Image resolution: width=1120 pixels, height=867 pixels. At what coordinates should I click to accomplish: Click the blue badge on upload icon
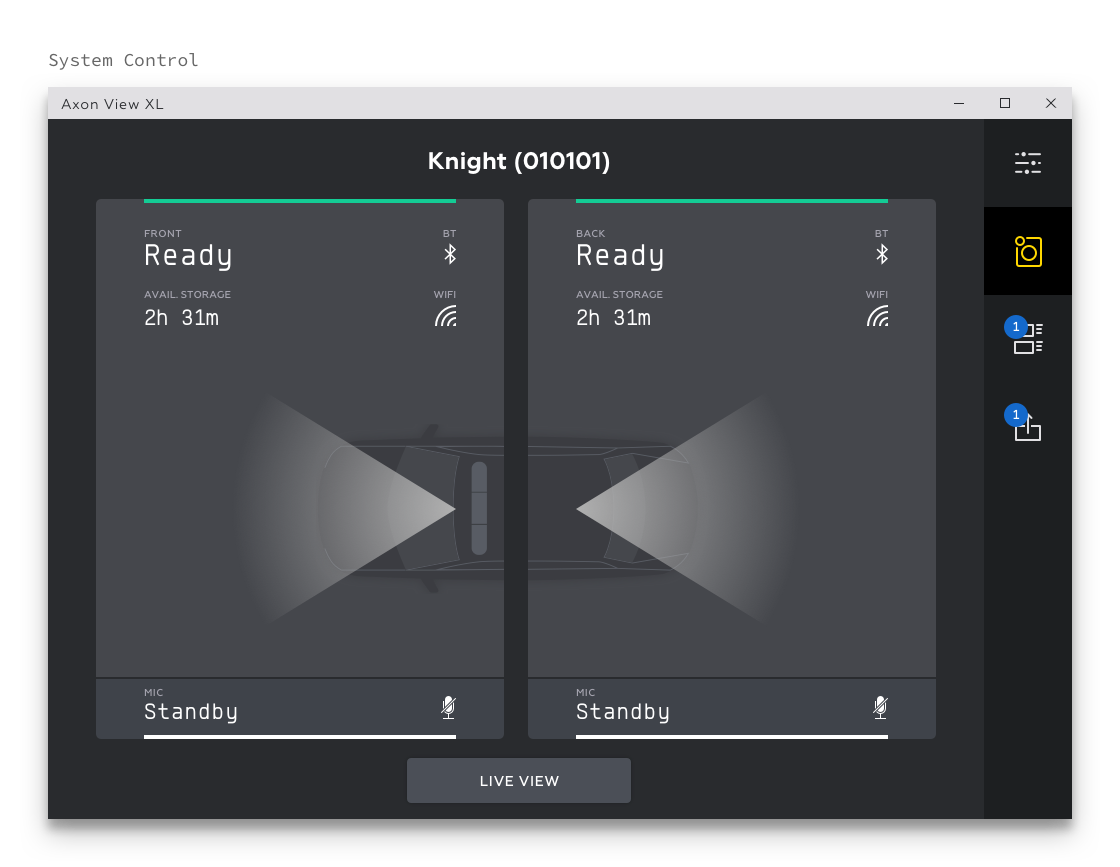pyautogui.click(x=1016, y=415)
